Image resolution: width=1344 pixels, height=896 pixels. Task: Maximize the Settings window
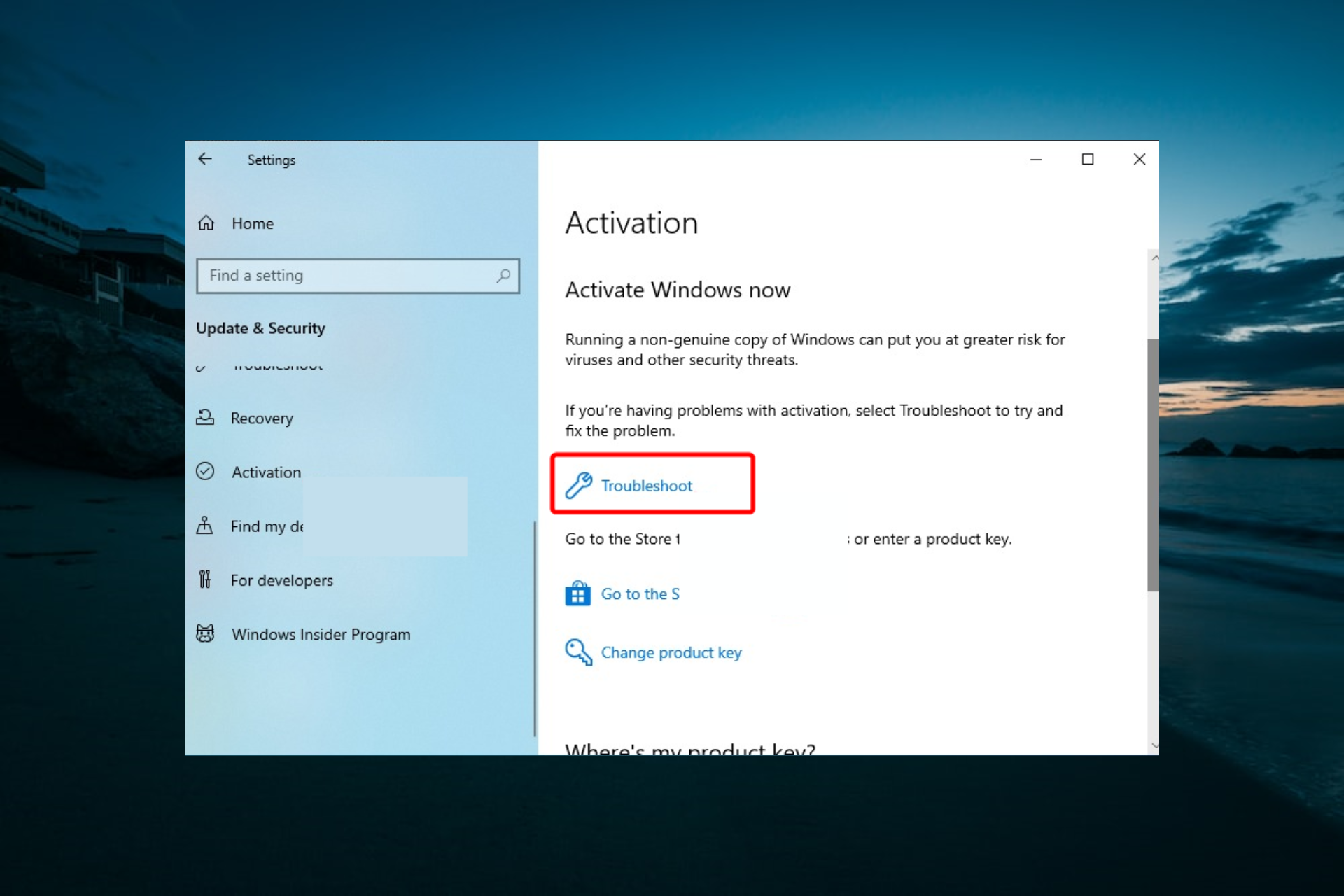(1088, 160)
